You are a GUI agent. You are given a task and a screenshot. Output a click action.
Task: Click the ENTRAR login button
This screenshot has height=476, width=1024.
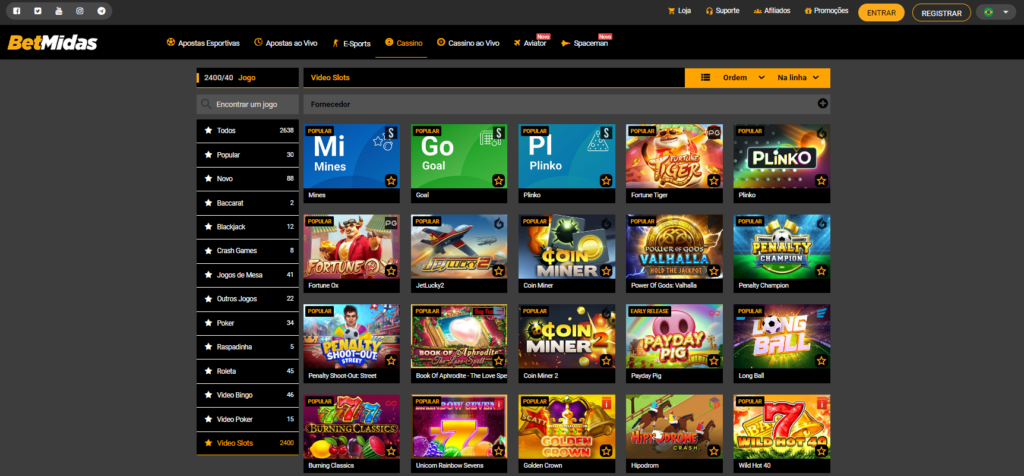(x=881, y=12)
